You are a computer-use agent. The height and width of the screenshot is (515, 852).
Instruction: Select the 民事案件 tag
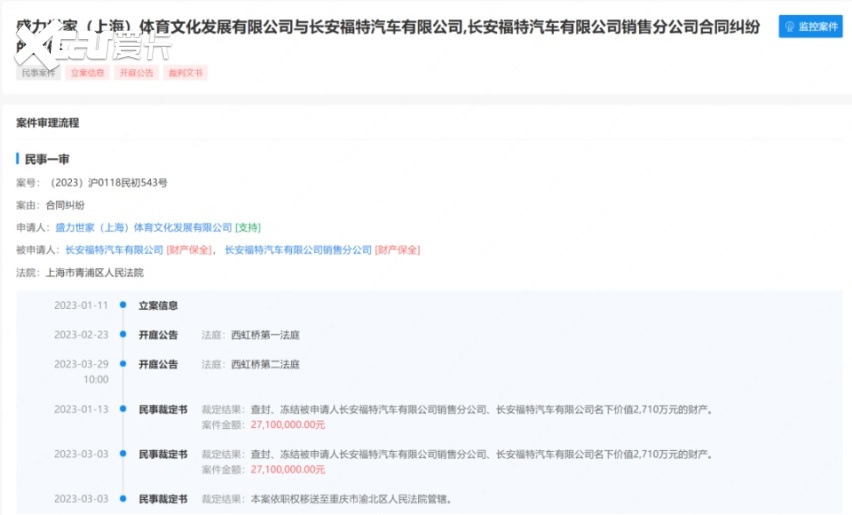point(37,73)
